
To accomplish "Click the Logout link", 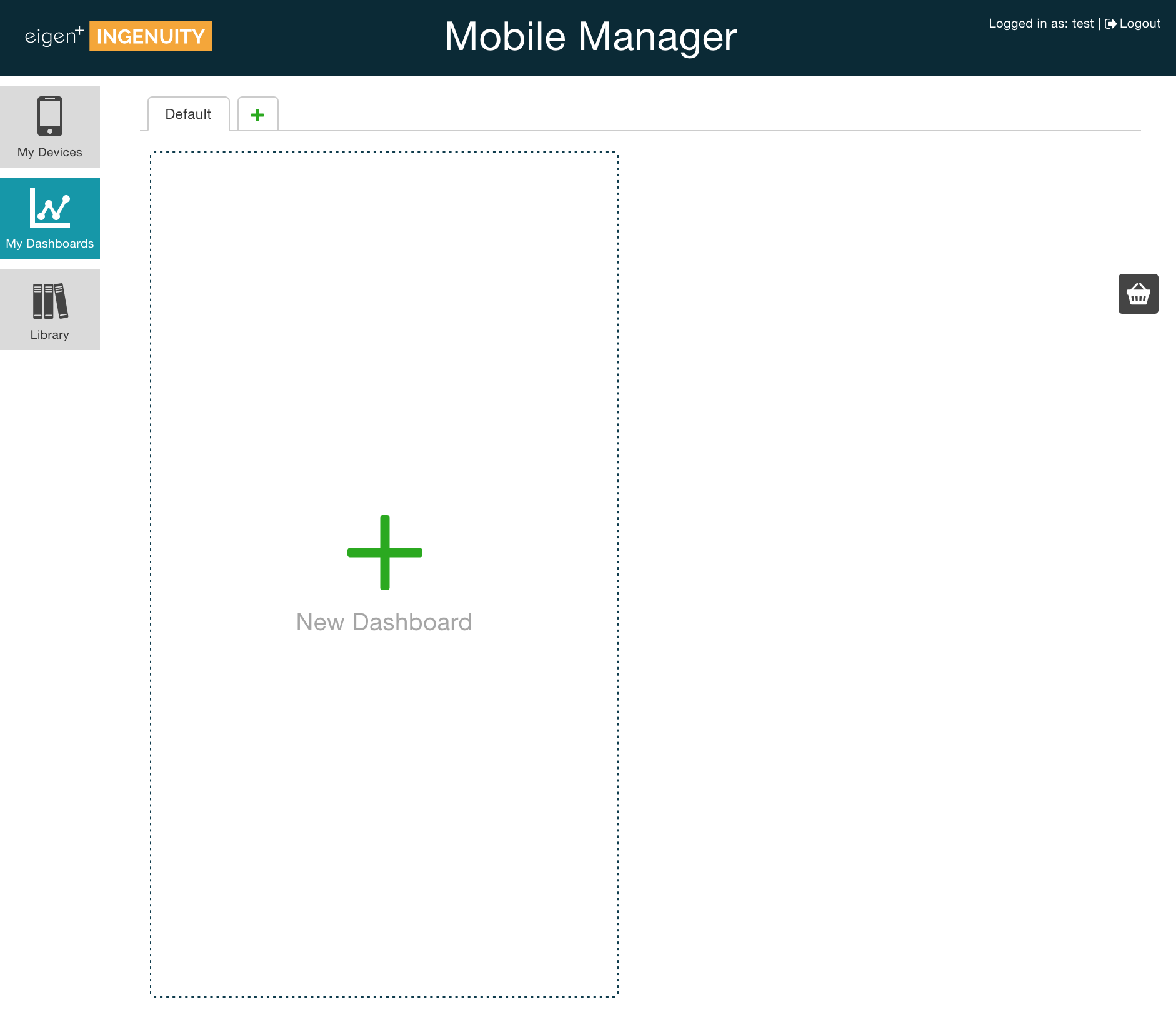I will 1133,24.
